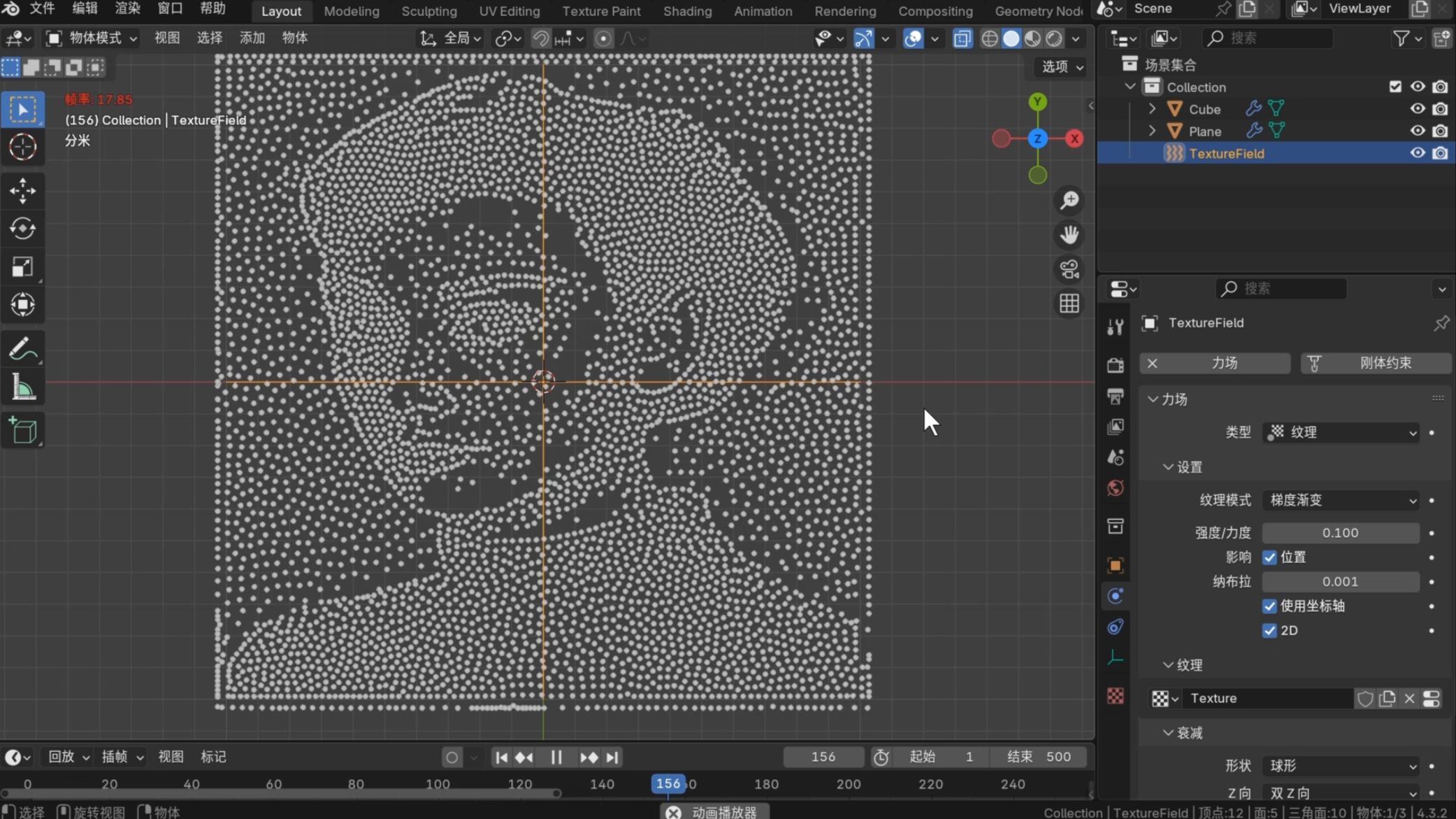Switch to the Geometry Nodes workspace tab
The width and height of the screenshot is (1456, 819).
pos(1039,10)
